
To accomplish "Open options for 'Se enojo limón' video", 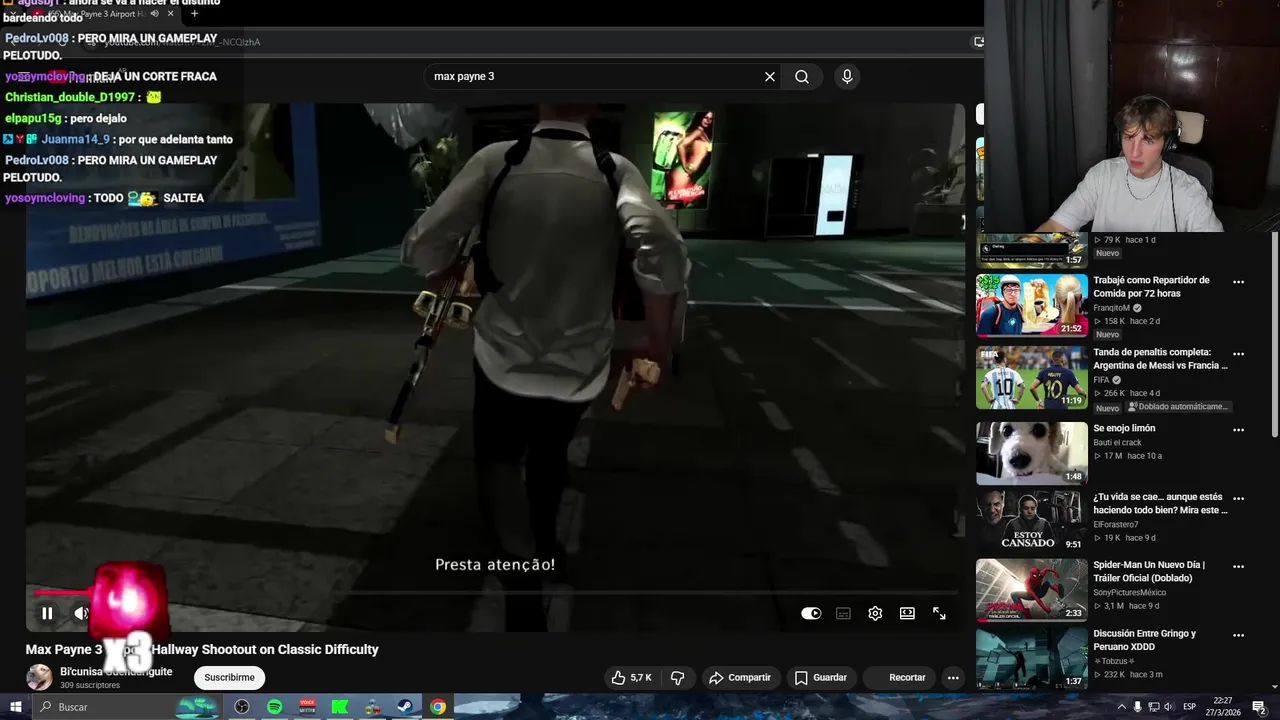I will 1238,430.
